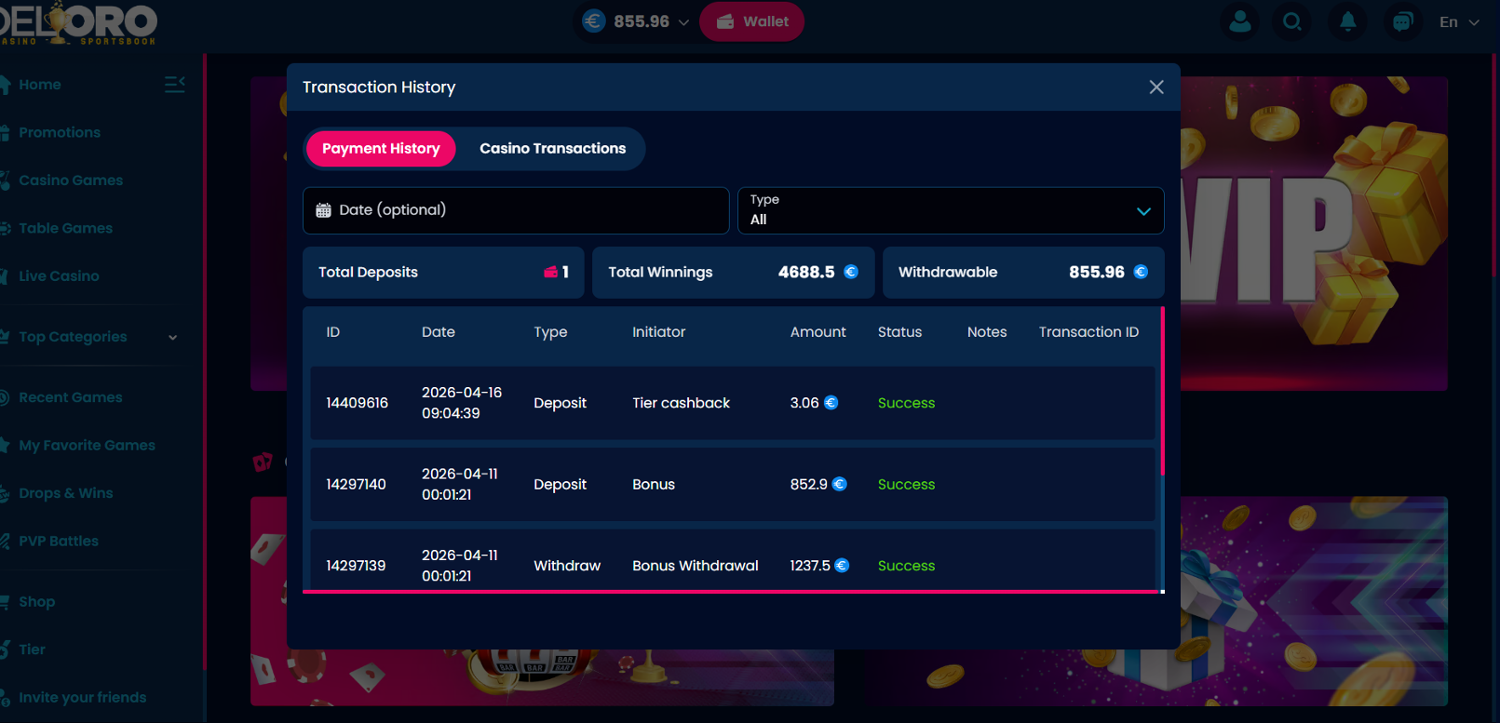The height and width of the screenshot is (723, 1500).
Task: Click transaction ID 14297139
Action: [356, 565]
